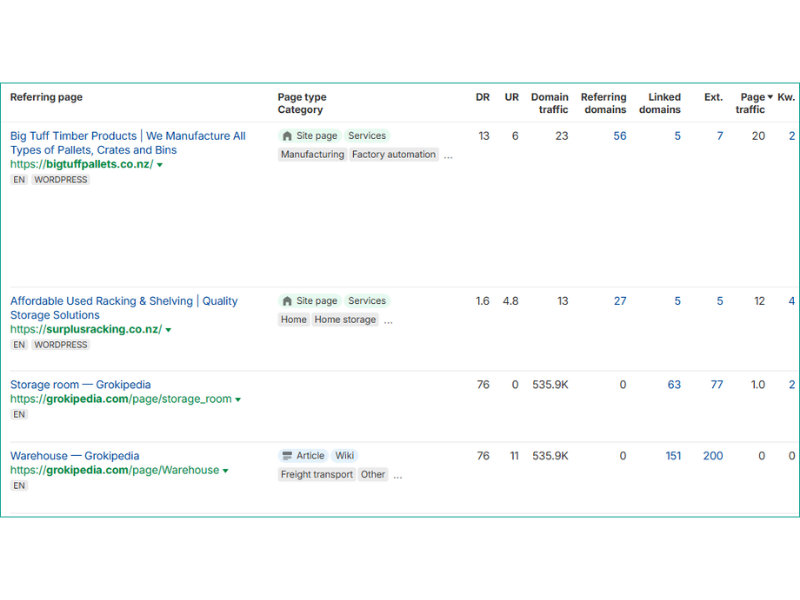Click the EN badge on the Warehouse row
The image size is (800, 600).
click(18, 486)
